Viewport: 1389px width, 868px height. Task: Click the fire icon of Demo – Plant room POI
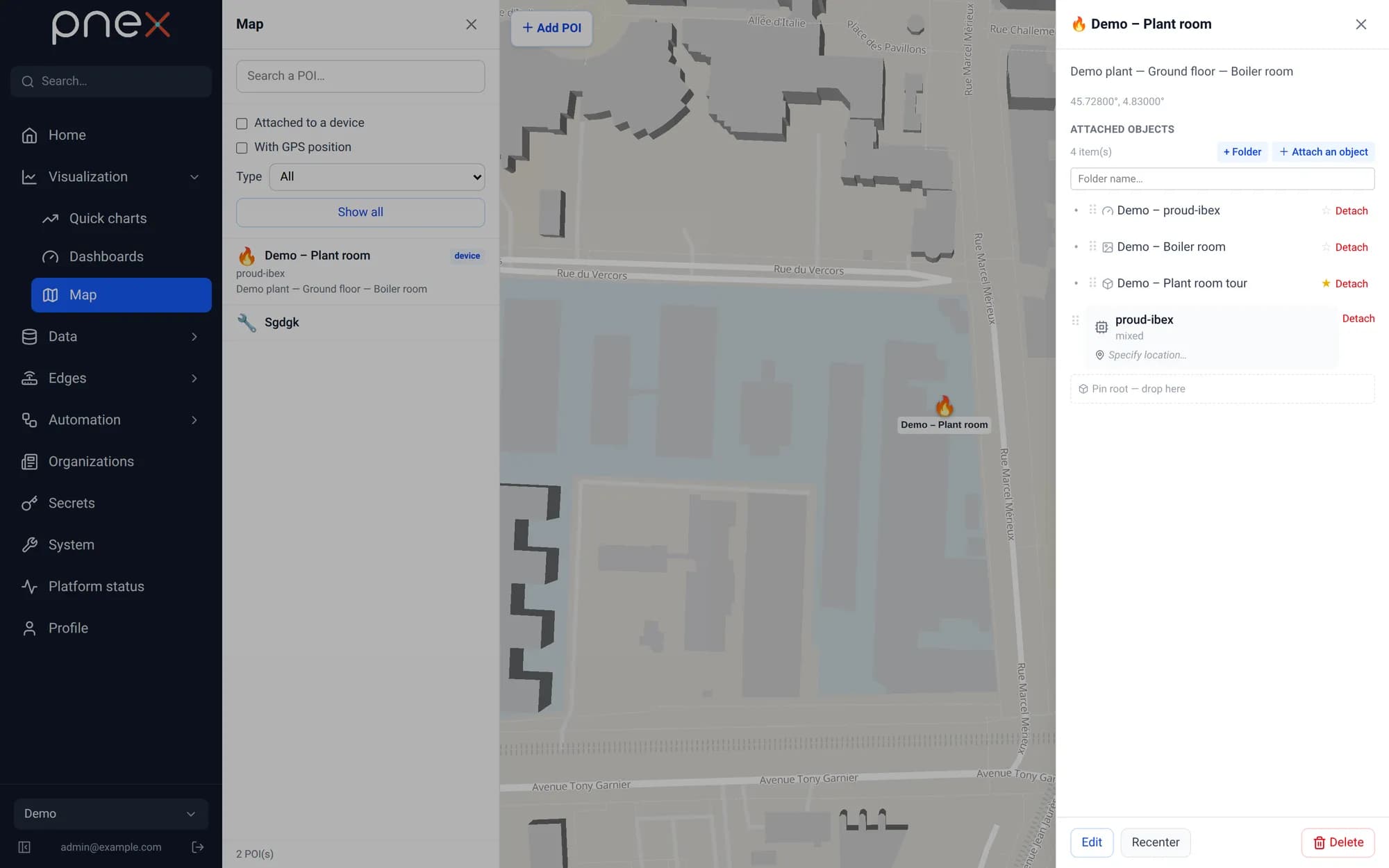pos(247,256)
